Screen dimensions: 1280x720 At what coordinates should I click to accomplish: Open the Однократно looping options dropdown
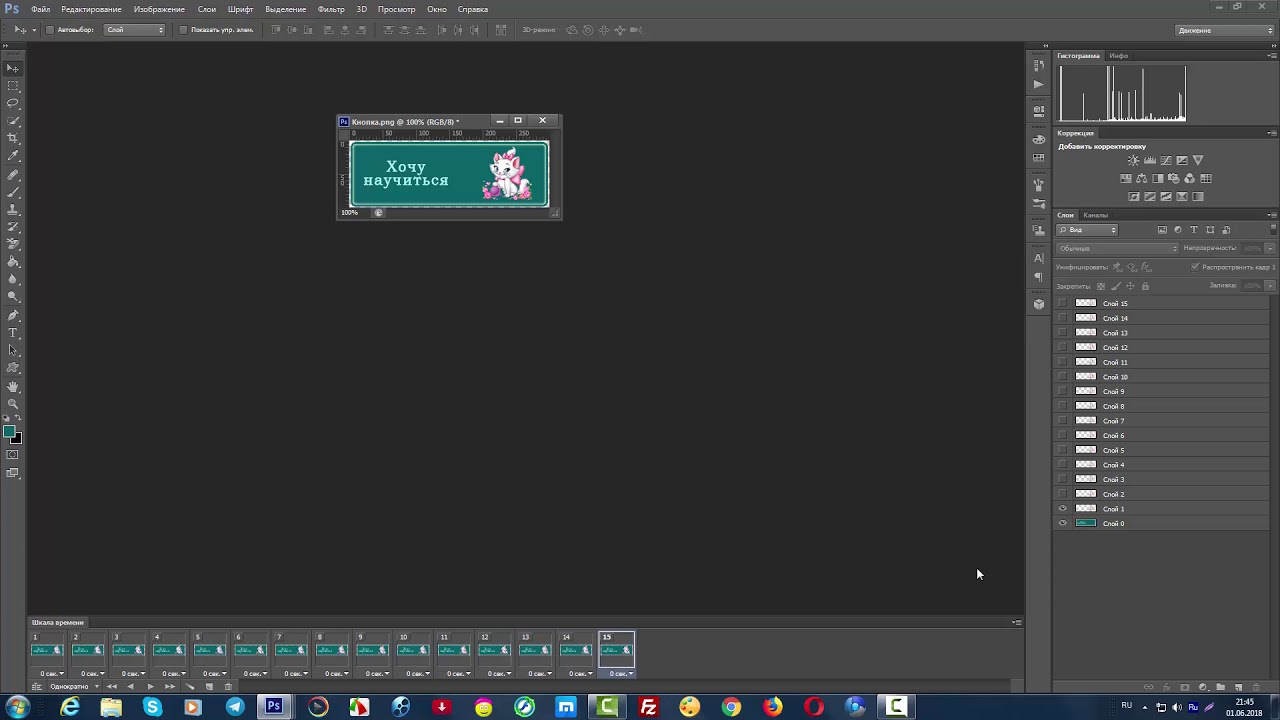pyautogui.click(x=74, y=686)
